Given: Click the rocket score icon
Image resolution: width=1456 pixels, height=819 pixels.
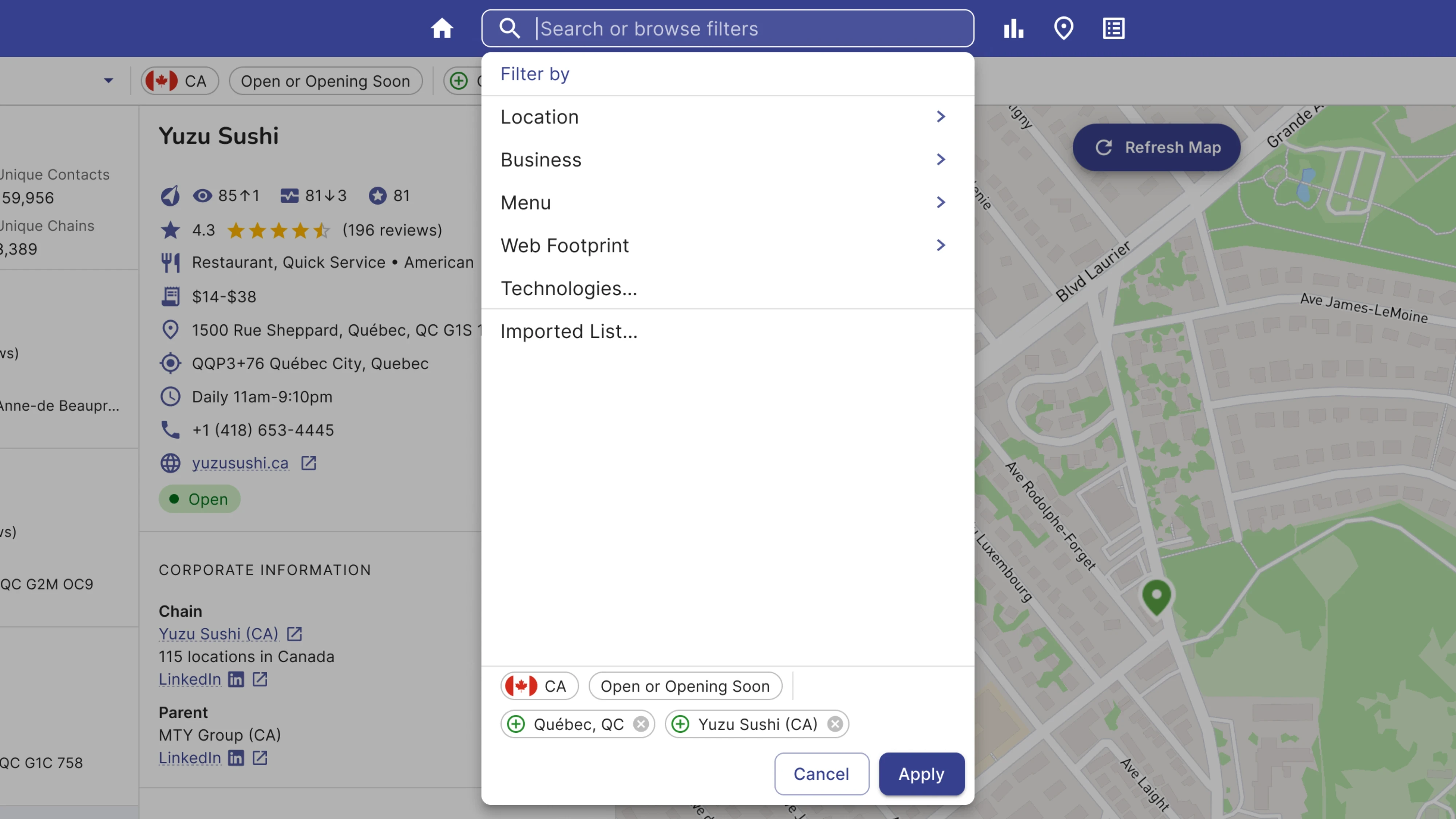Looking at the screenshot, I should click(x=170, y=195).
